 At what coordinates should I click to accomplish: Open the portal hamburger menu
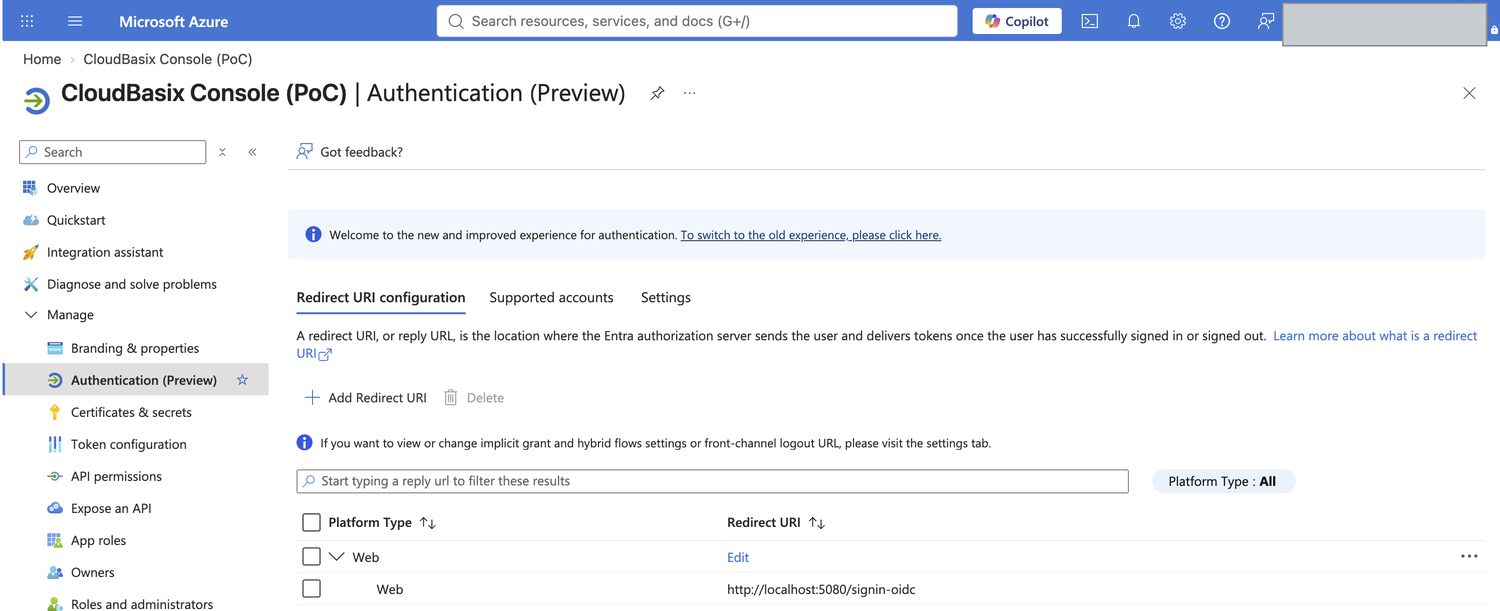click(75, 21)
